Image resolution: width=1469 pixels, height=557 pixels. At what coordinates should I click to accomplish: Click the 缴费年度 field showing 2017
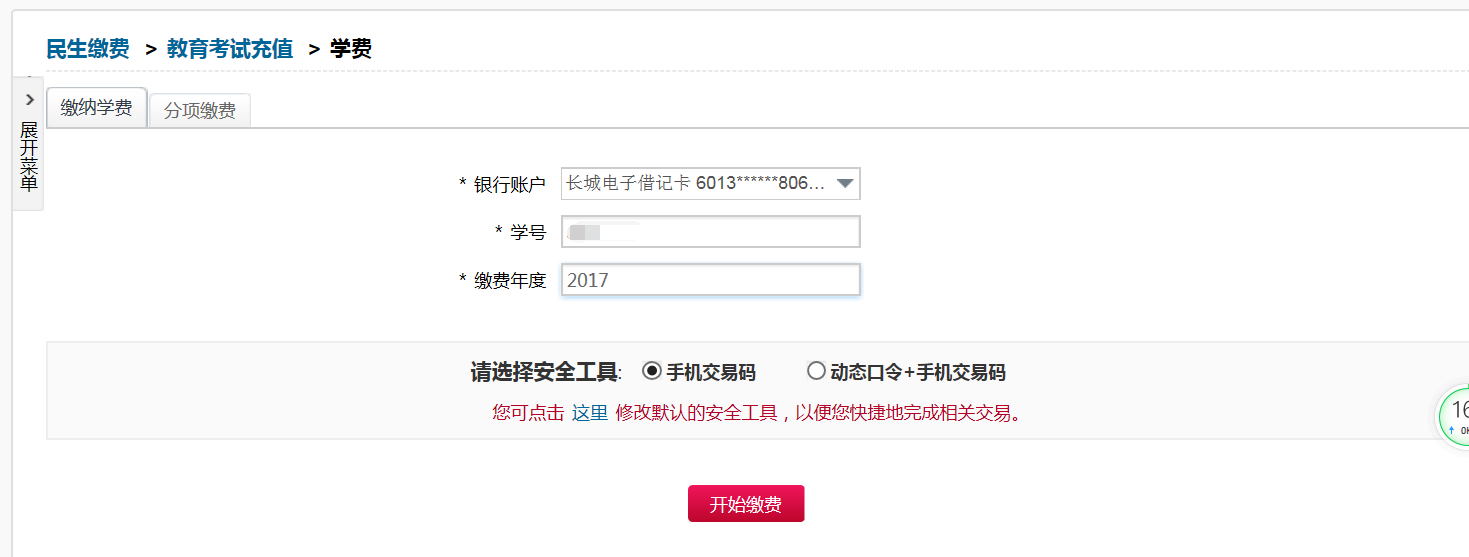tap(710, 280)
